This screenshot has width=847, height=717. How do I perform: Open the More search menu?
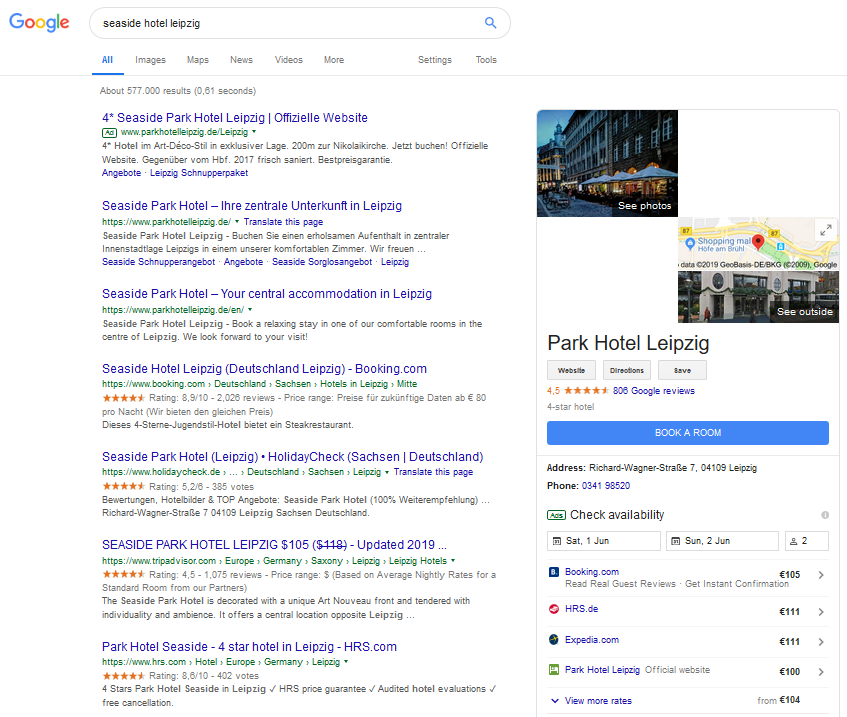point(333,60)
